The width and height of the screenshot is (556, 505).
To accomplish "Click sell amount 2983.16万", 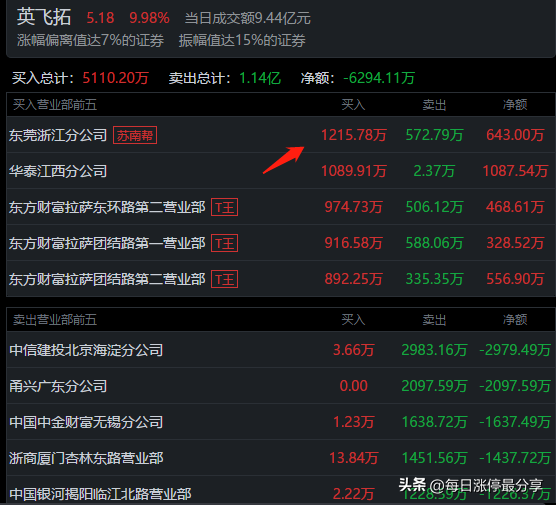I will click(434, 350).
